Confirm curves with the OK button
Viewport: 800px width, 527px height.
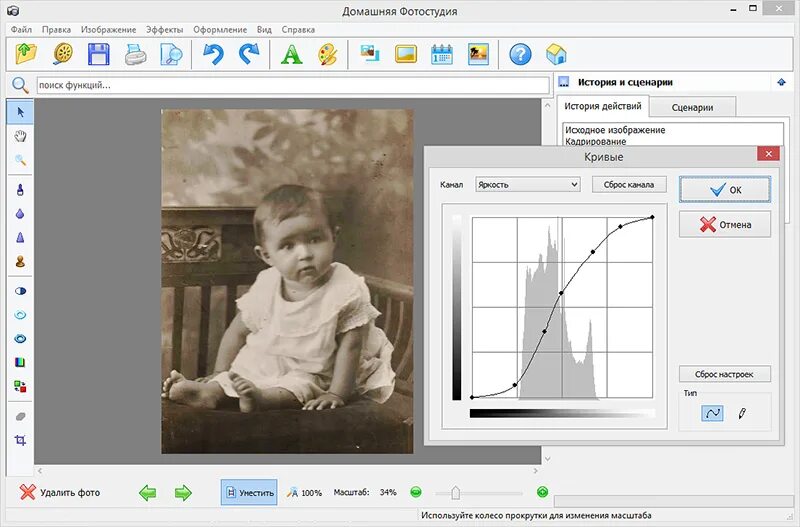[724, 190]
